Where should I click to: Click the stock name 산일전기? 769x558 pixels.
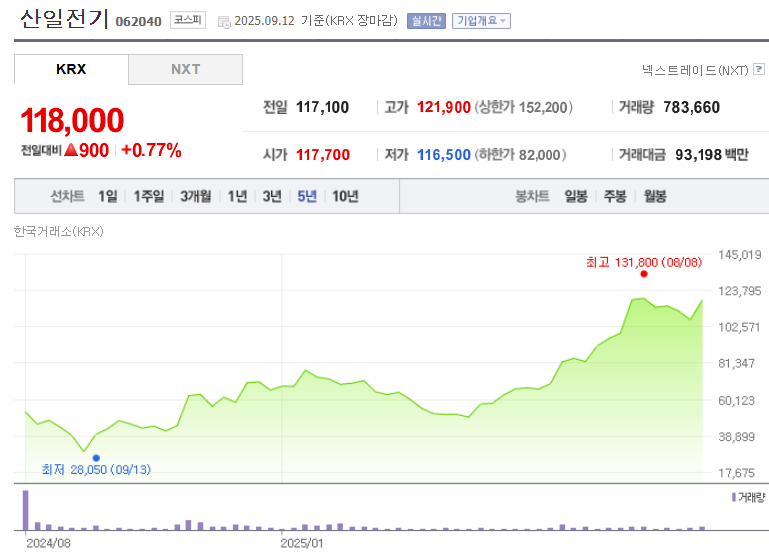64,19
